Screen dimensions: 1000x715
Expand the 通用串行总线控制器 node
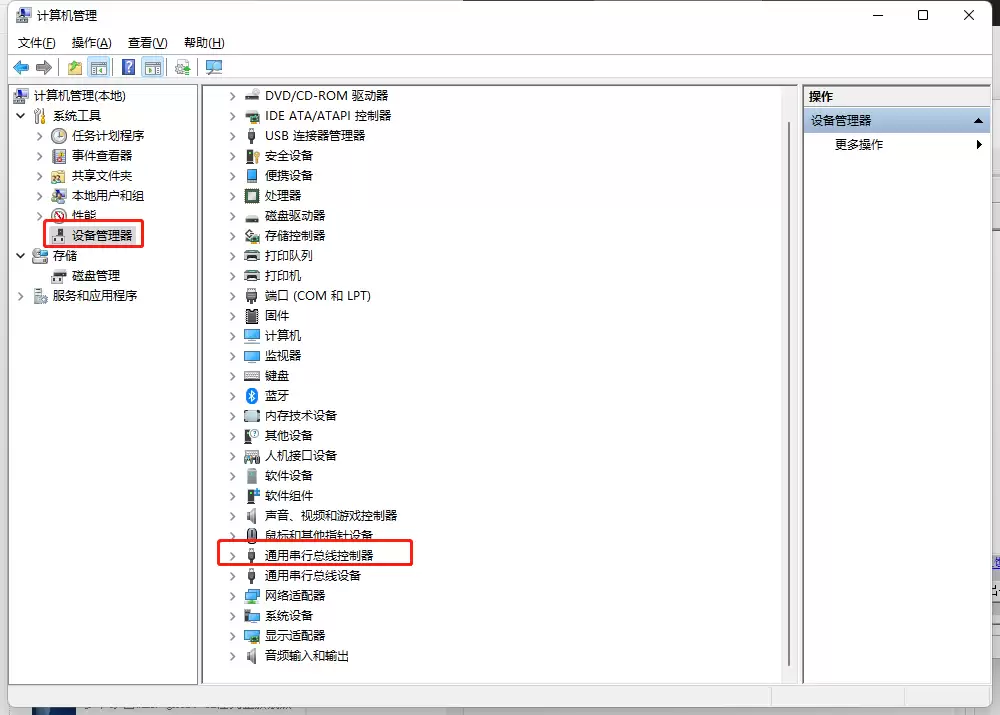232,555
